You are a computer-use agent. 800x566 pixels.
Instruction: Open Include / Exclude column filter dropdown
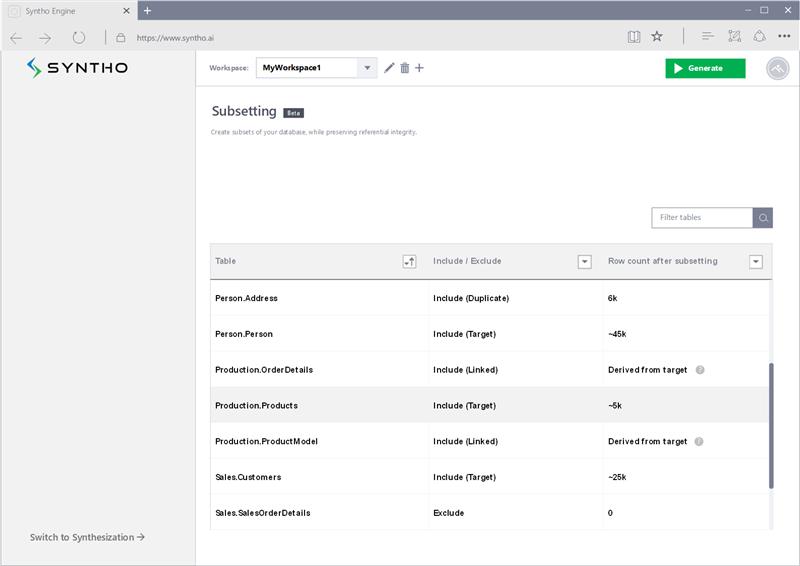584,261
